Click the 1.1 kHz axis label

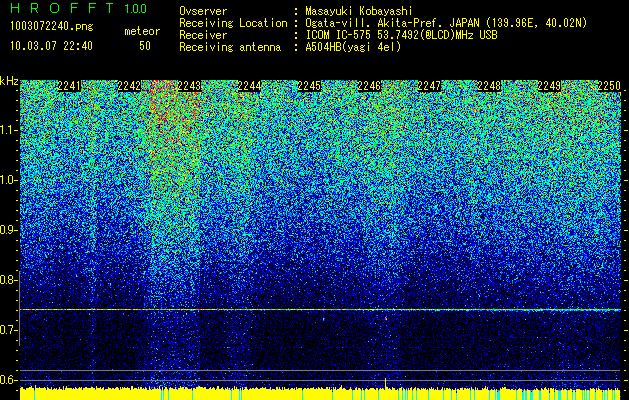[x=9, y=130]
